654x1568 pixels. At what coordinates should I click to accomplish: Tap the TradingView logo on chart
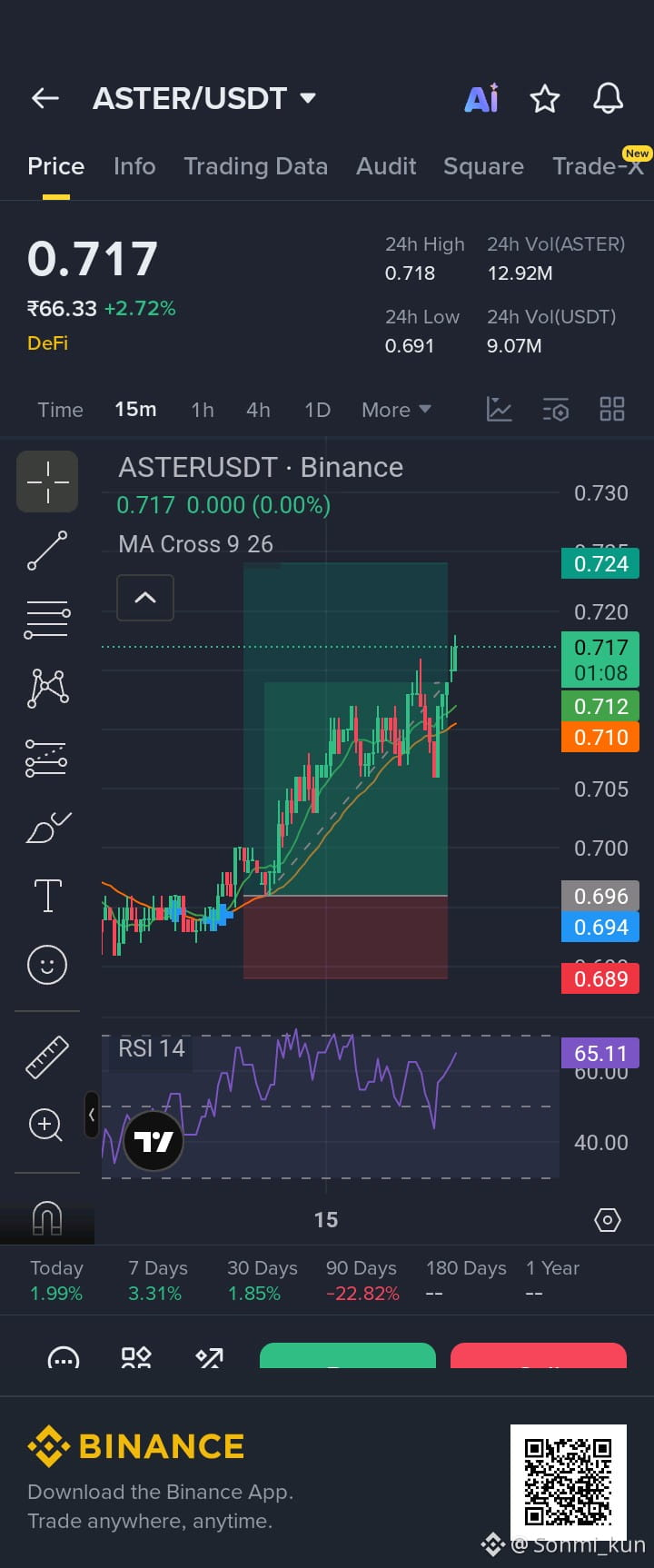[153, 1141]
